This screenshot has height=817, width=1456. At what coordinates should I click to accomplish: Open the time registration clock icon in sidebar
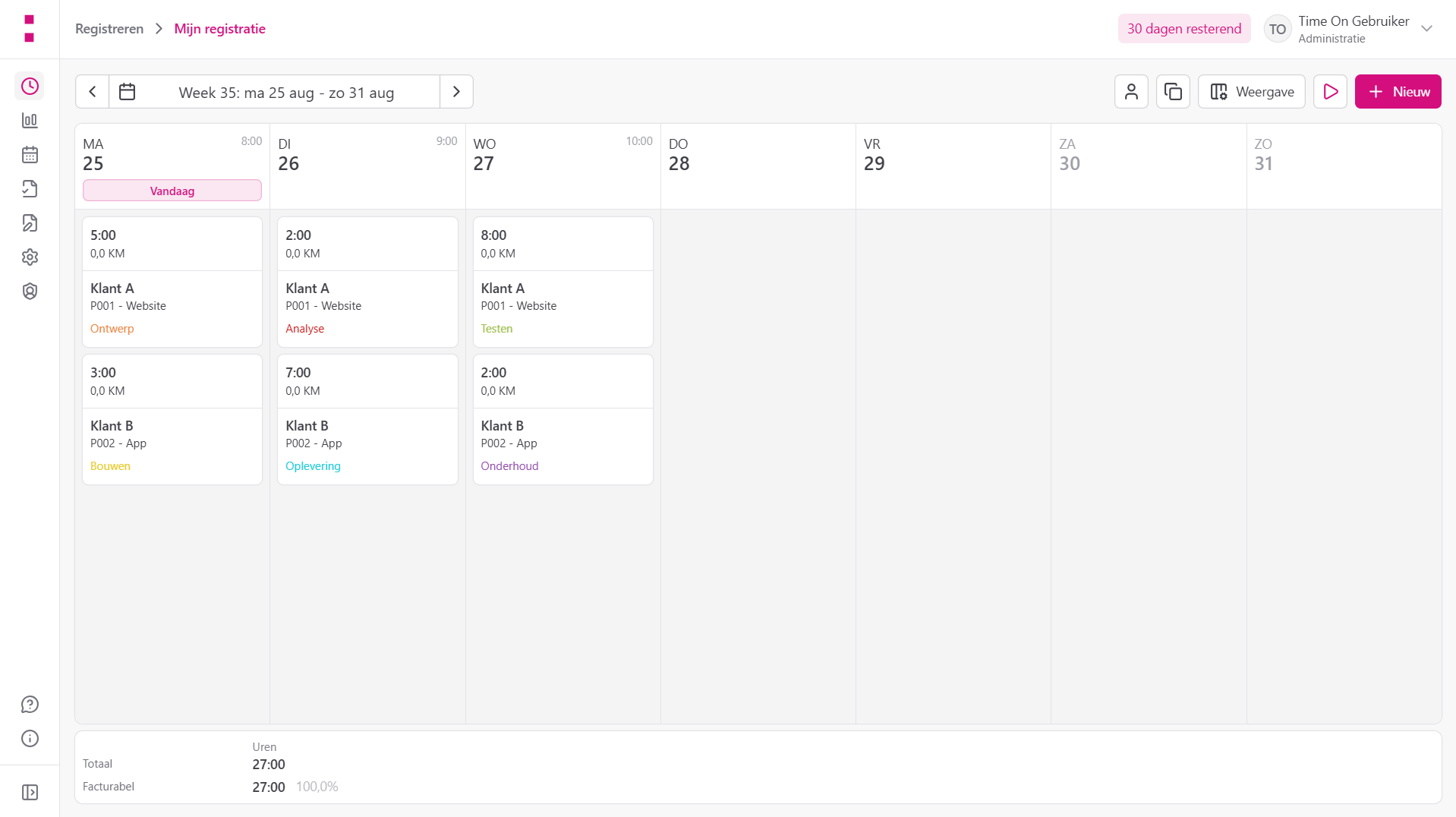coord(30,87)
